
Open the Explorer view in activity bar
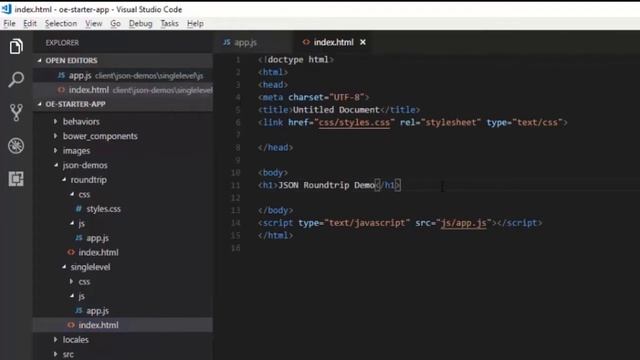[16, 47]
